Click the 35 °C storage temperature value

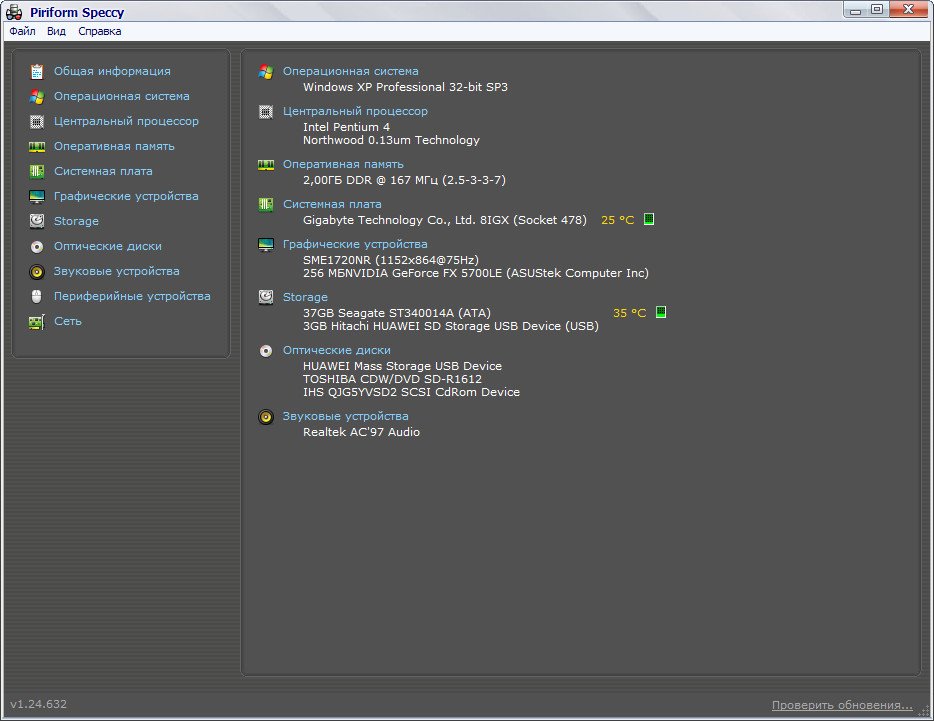630,313
